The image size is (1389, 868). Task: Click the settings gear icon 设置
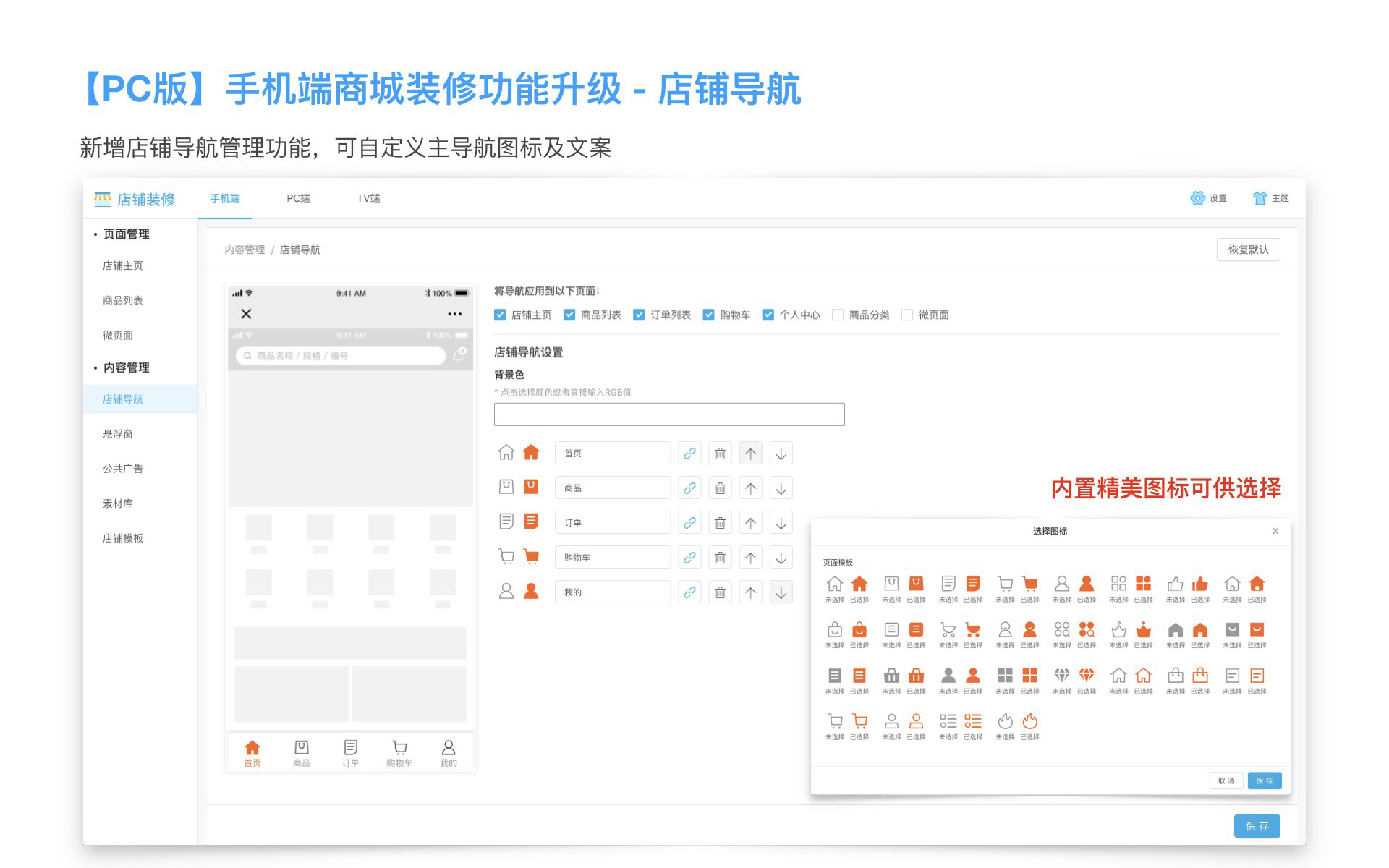[1198, 198]
